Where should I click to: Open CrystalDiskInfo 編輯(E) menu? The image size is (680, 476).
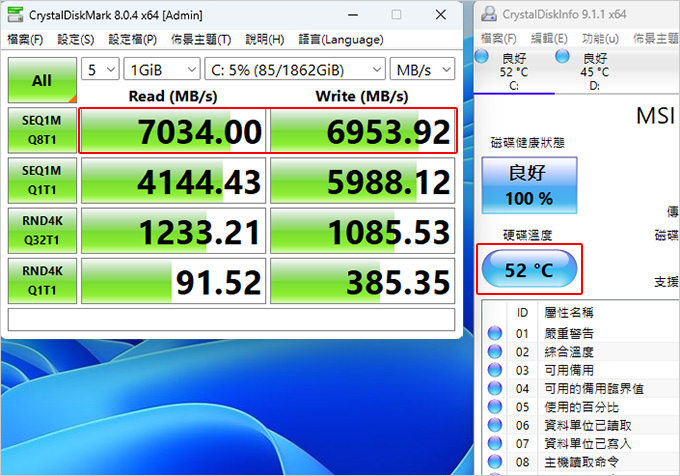(x=549, y=39)
